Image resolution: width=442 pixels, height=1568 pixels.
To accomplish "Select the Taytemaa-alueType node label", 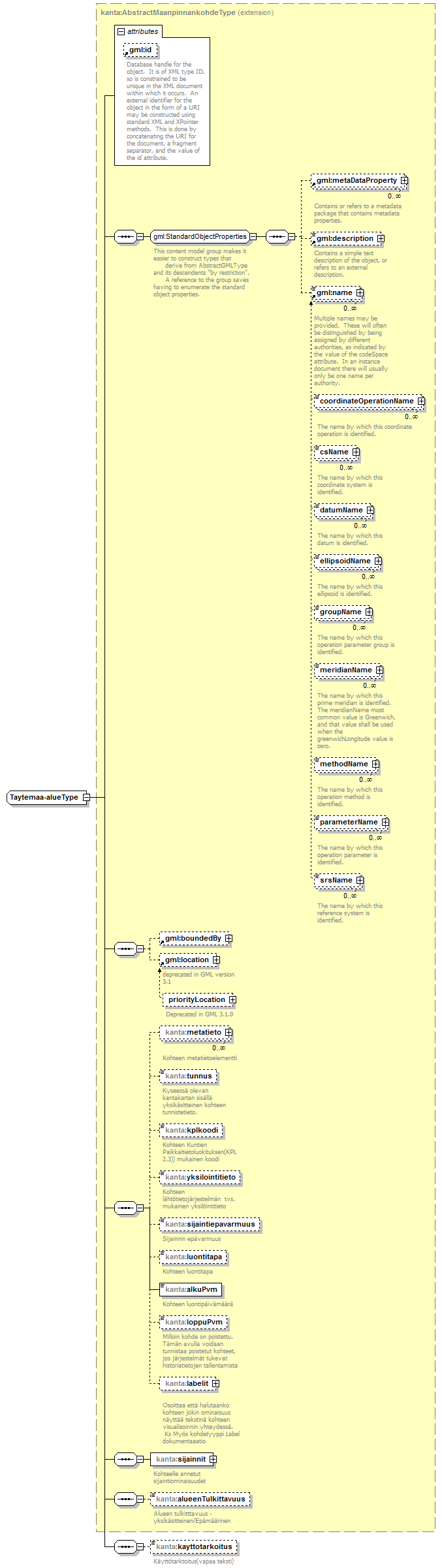I will click(44, 797).
